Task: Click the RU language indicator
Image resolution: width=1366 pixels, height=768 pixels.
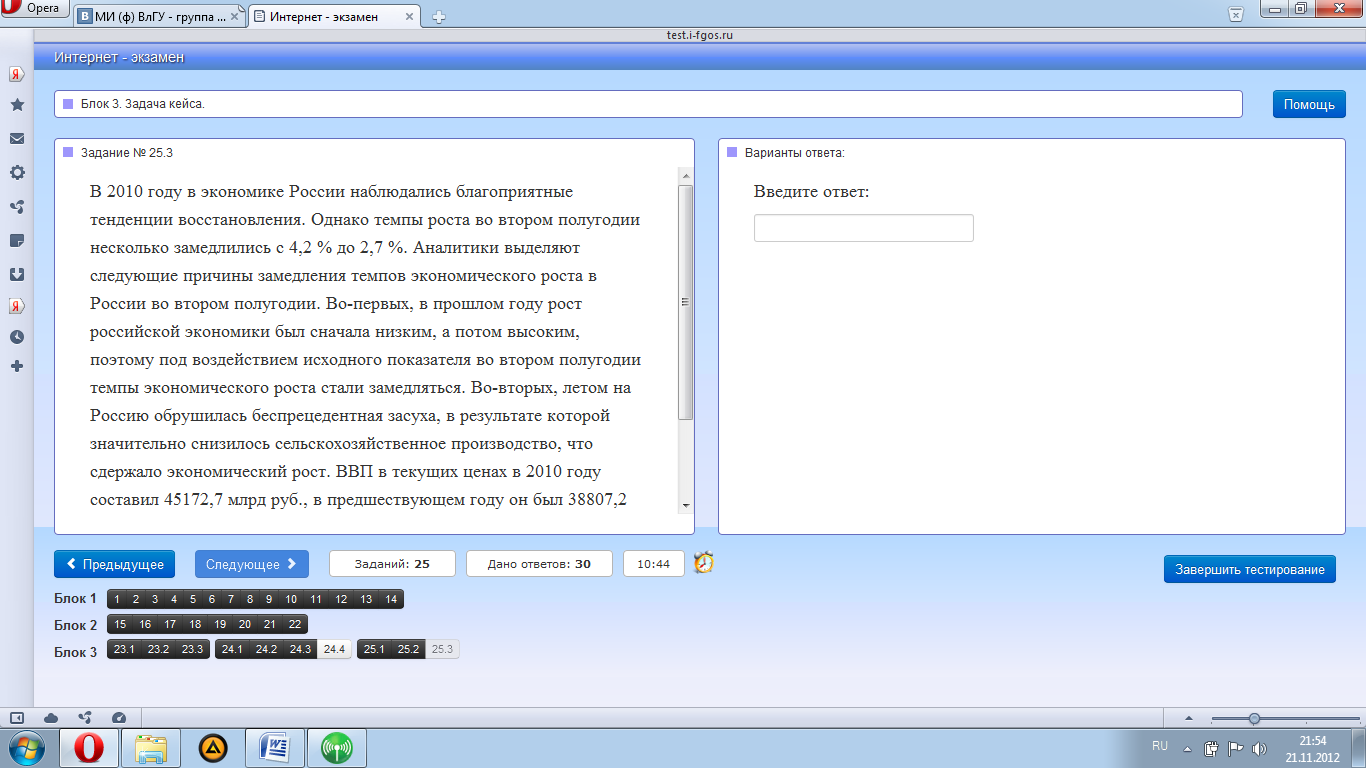Action: point(1160,746)
